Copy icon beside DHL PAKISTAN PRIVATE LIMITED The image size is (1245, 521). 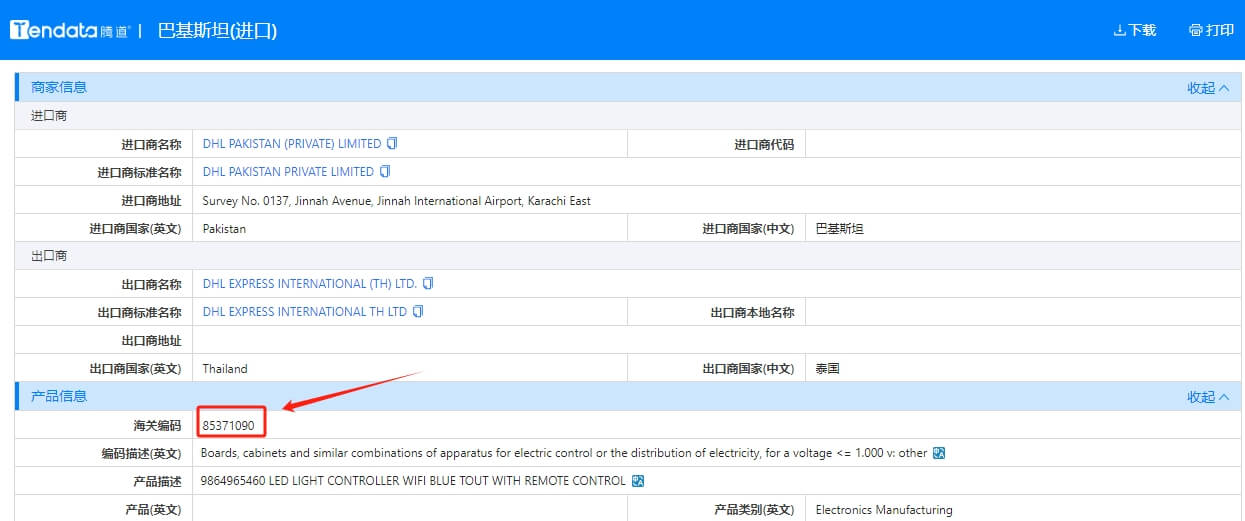click(x=386, y=172)
